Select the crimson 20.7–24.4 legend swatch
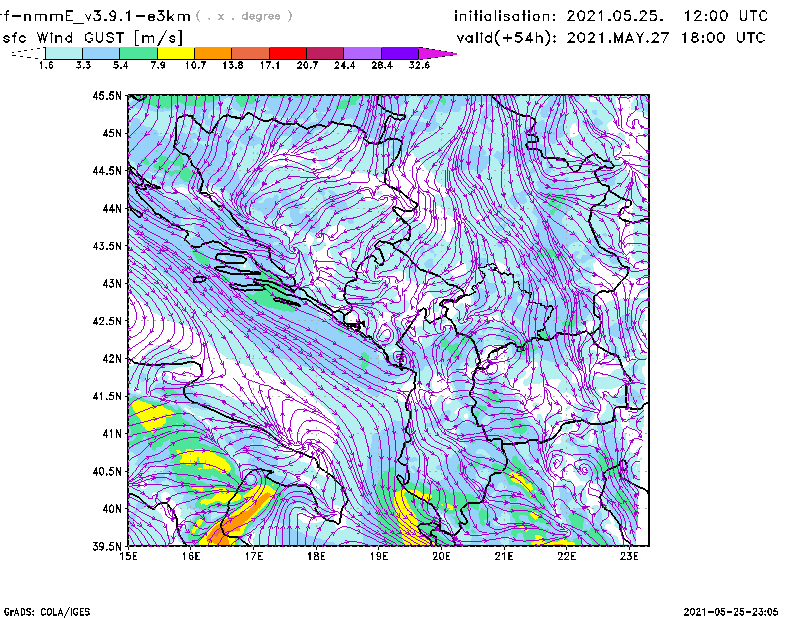The width and height of the screenshot is (800, 618). click(x=325, y=53)
